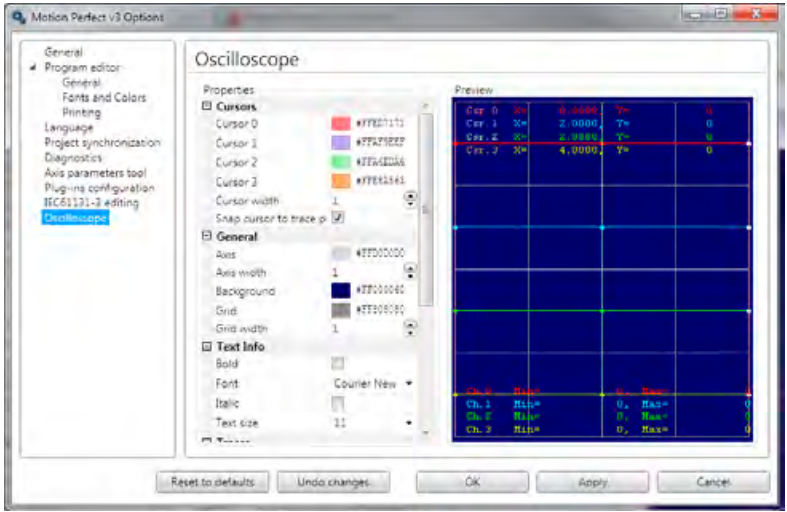This screenshot has height=512, width=787.
Task: Pick the Cursor 1 purple color swatch
Action: point(341,143)
